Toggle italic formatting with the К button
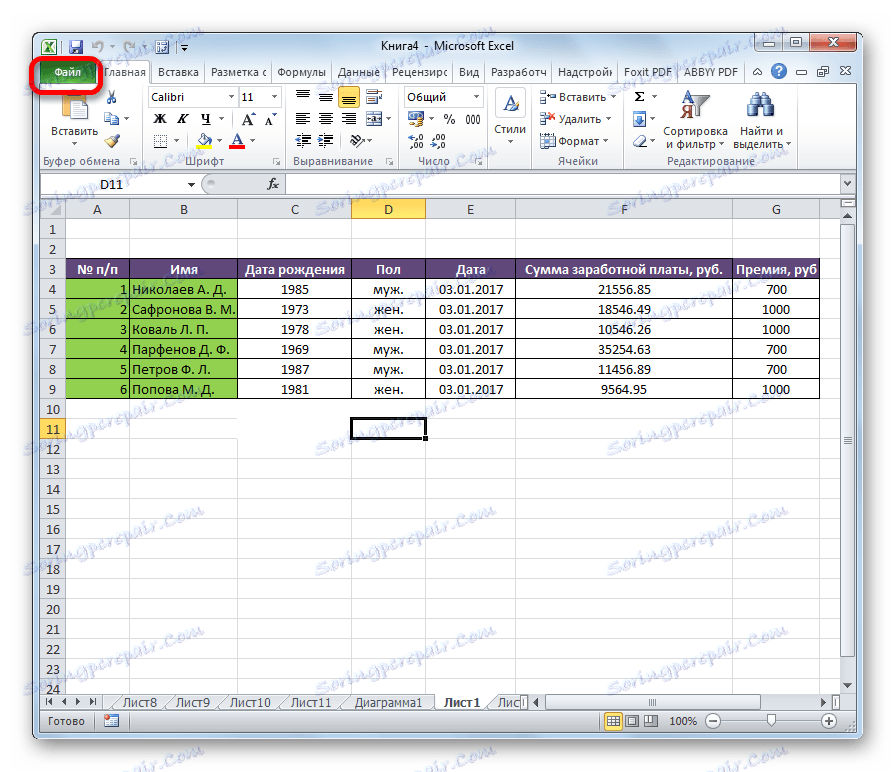896x772 pixels. 183,117
